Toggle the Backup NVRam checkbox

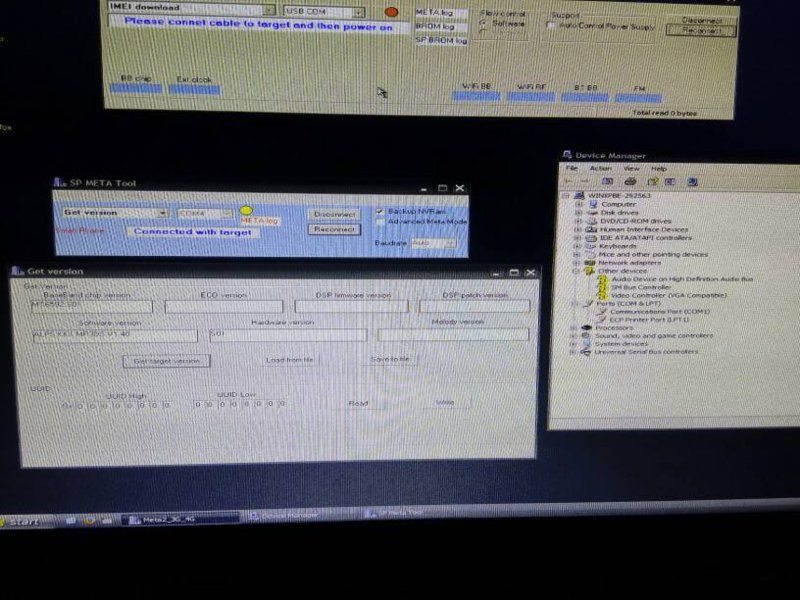[x=379, y=211]
